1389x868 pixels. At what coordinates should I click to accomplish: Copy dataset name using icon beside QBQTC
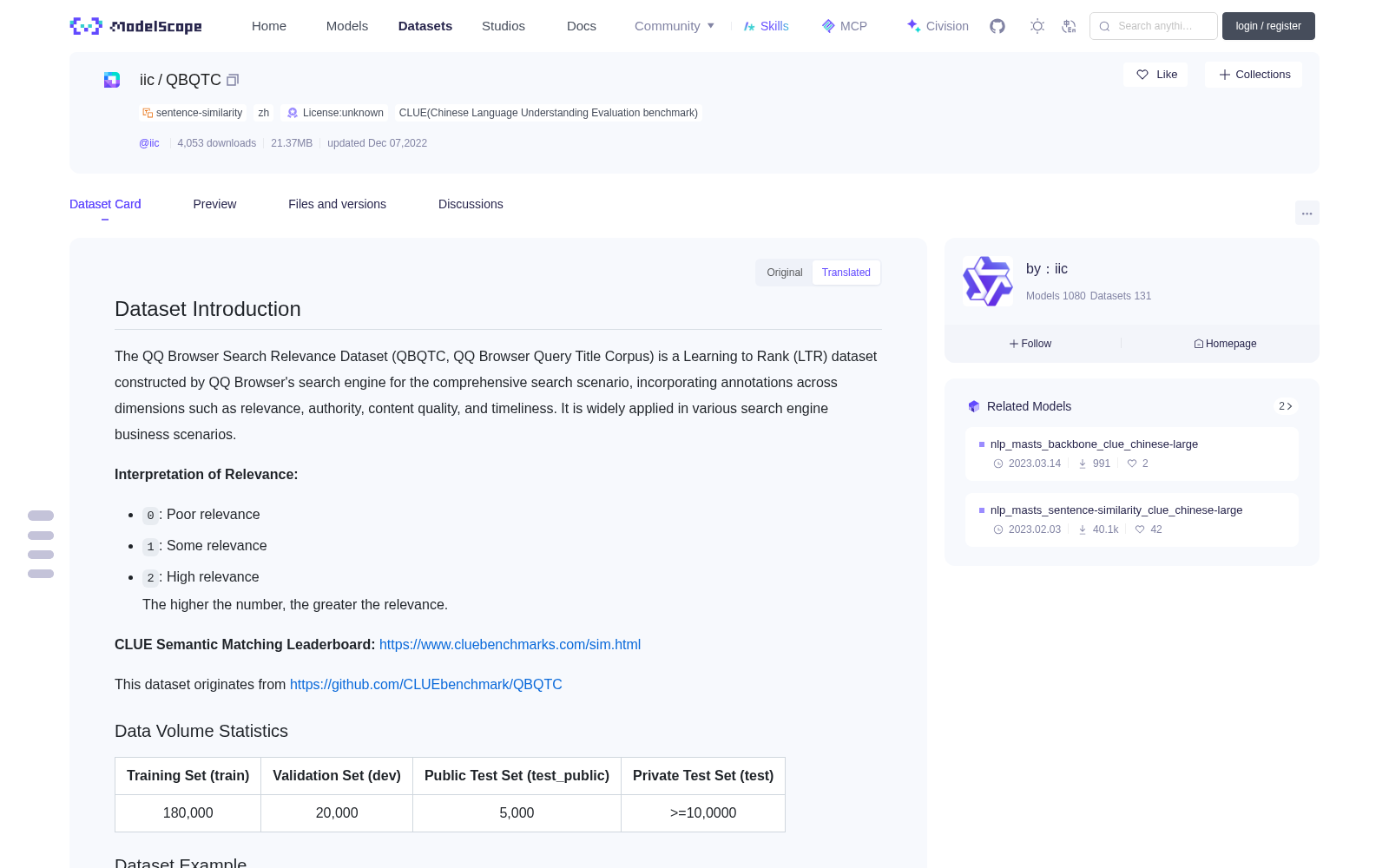click(x=233, y=80)
